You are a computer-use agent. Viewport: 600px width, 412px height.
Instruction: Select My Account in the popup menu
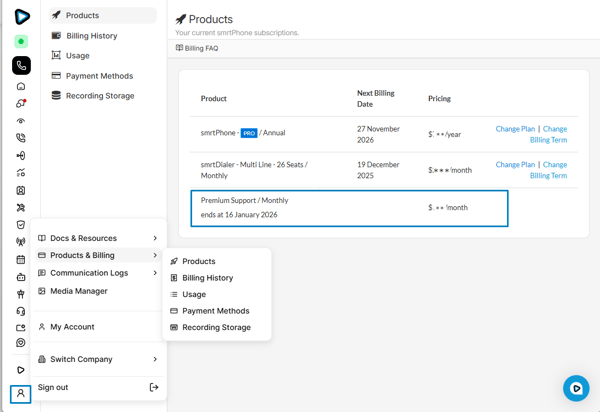[x=72, y=327]
